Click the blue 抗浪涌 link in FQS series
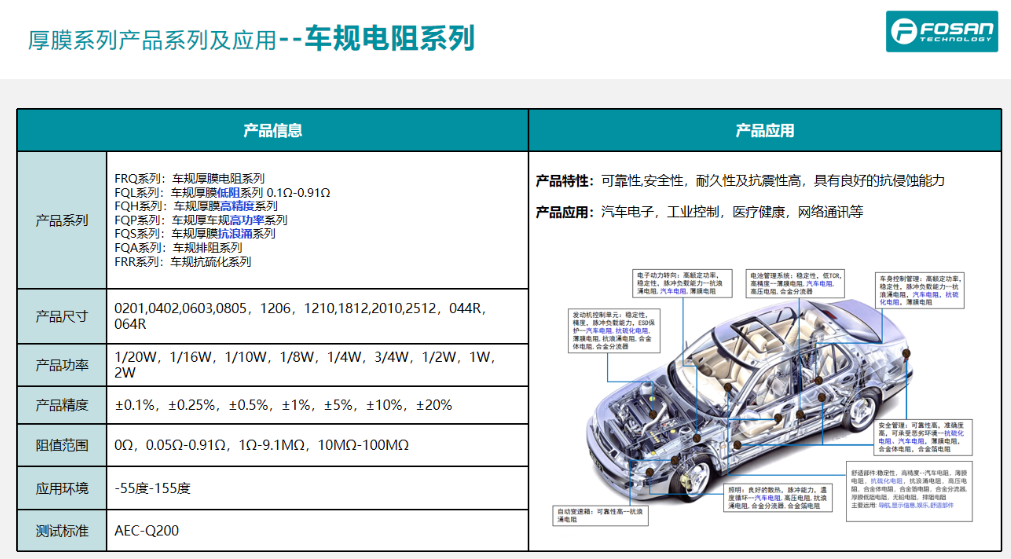The width and height of the screenshot is (1011, 559). point(235,234)
